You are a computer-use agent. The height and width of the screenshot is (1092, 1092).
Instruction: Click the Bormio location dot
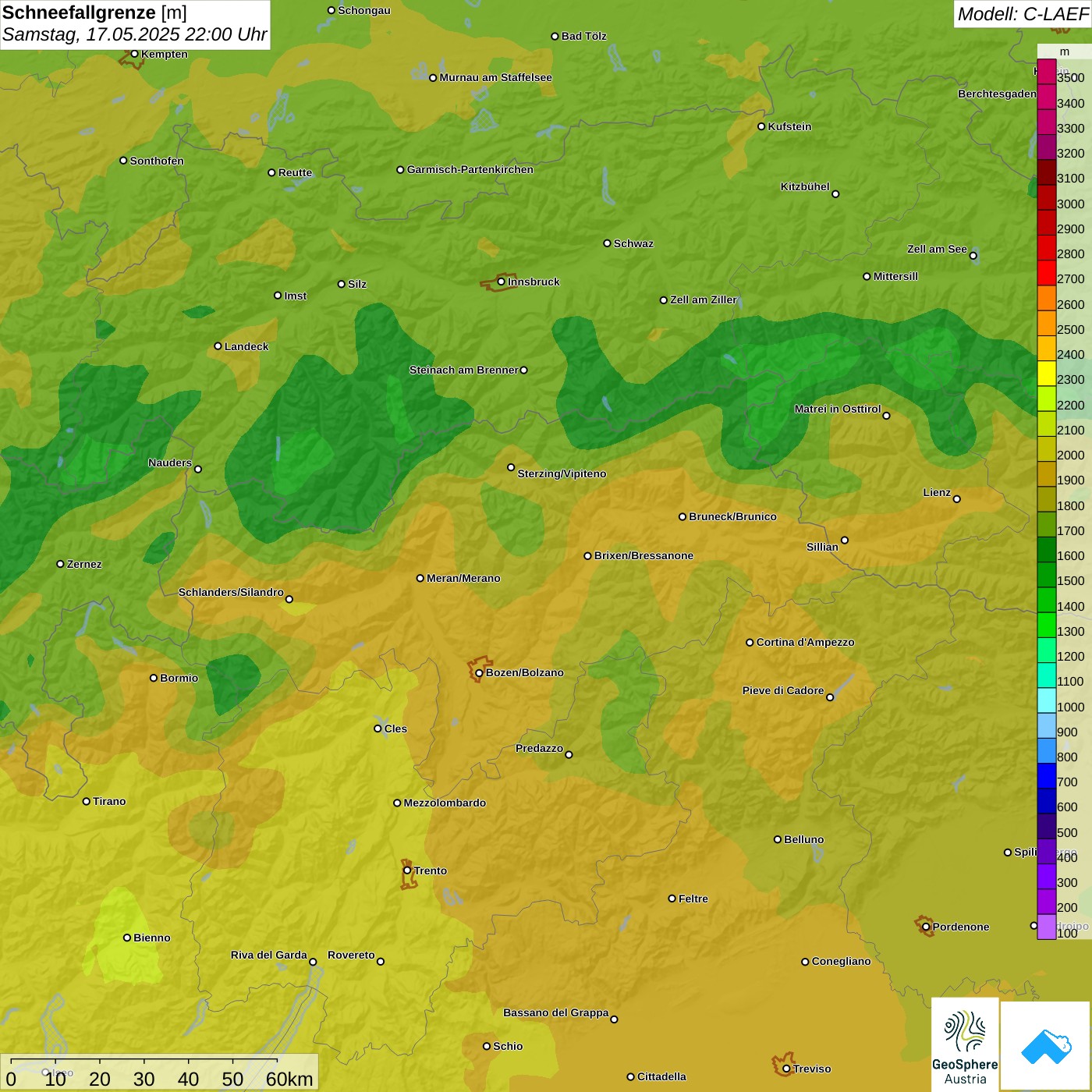point(154,678)
